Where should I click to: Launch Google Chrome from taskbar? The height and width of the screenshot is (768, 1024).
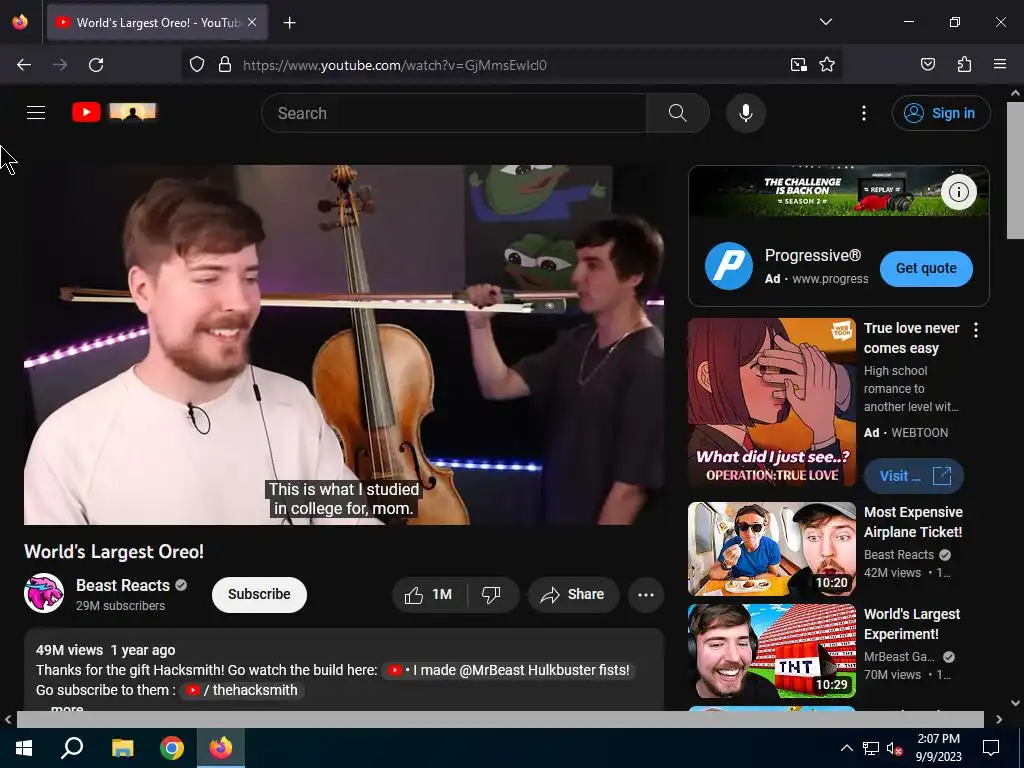(172, 748)
